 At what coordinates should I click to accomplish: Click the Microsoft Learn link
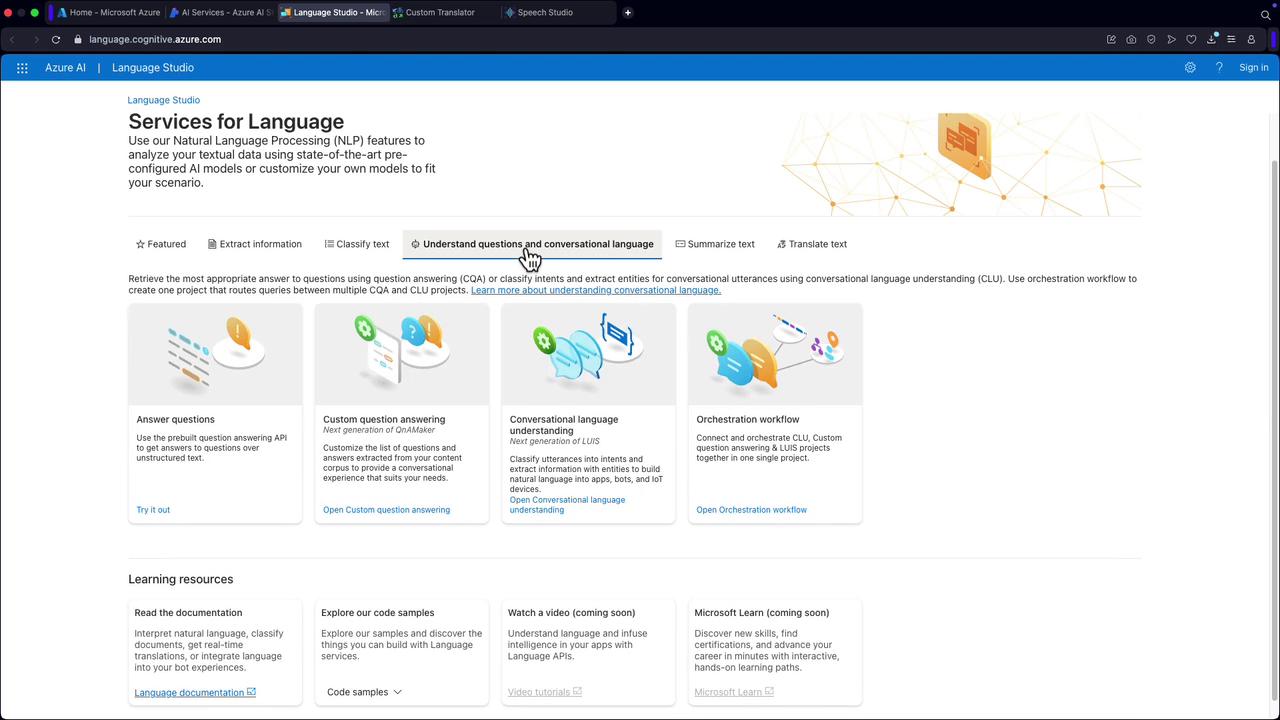point(734,692)
